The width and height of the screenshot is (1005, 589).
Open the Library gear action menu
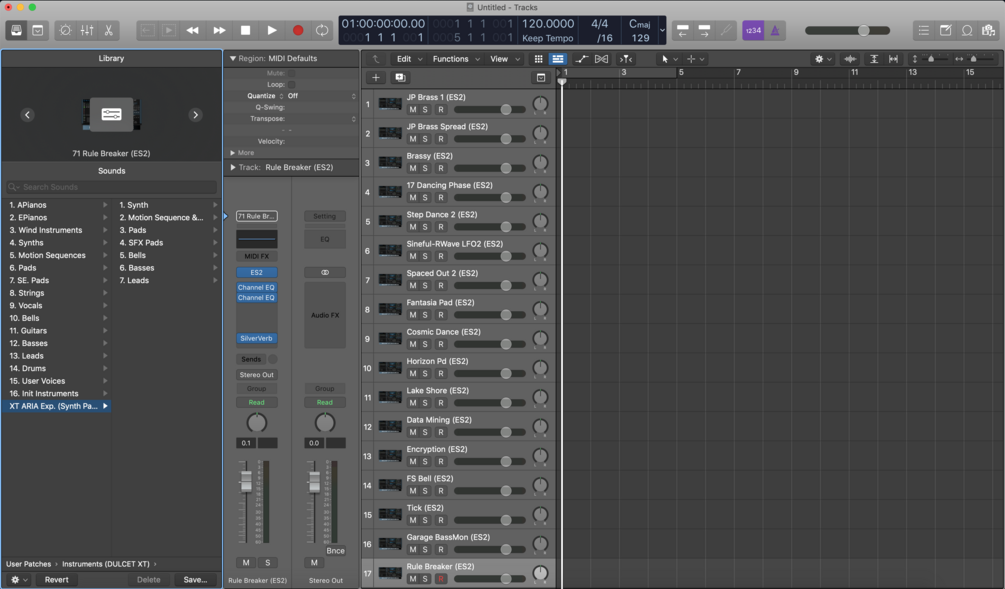click(x=19, y=579)
